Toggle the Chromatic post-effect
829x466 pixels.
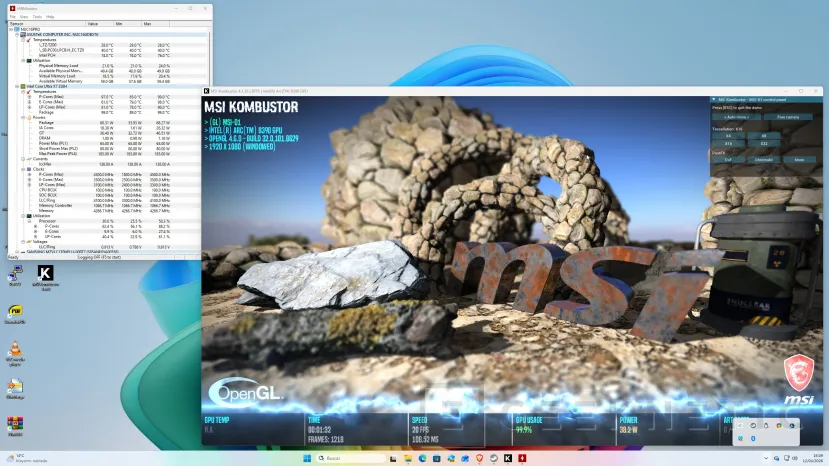(x=764, y=159)
